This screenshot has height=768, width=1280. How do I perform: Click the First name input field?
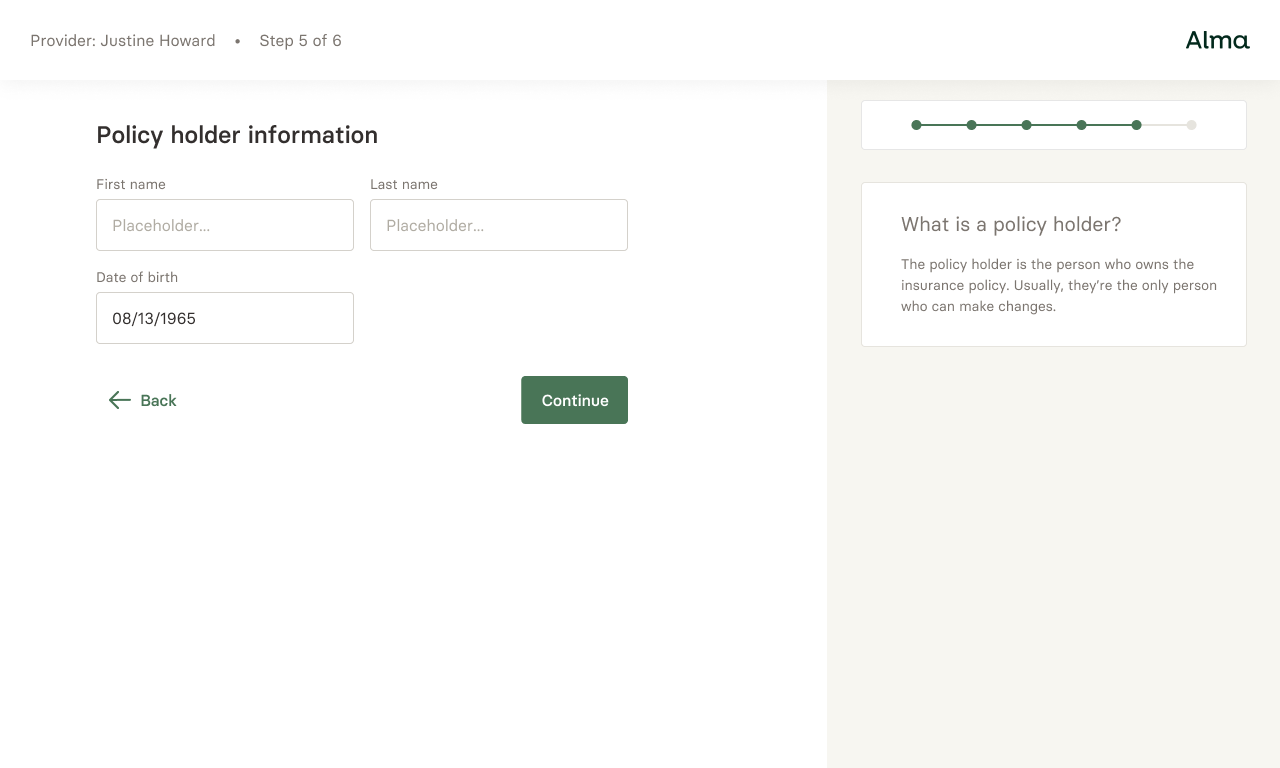click(x=224, y=225)
